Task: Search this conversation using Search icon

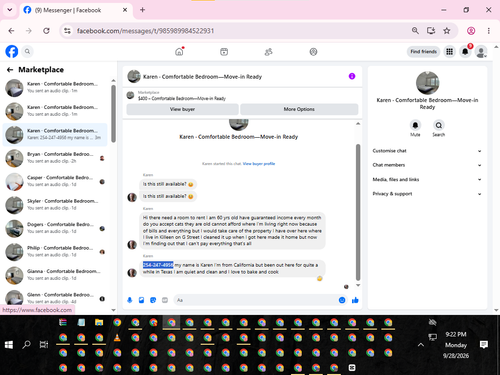Action: point(439,125)
